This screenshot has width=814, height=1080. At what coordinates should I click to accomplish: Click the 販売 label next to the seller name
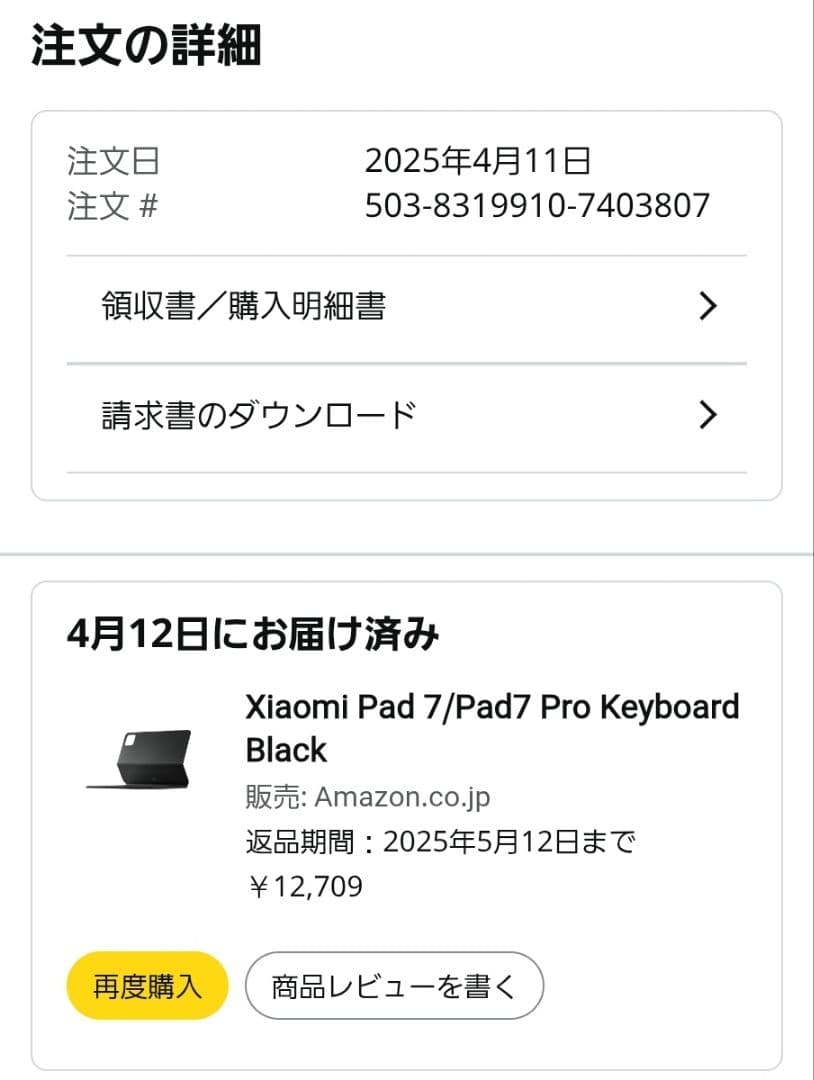(x=270, y=797)
